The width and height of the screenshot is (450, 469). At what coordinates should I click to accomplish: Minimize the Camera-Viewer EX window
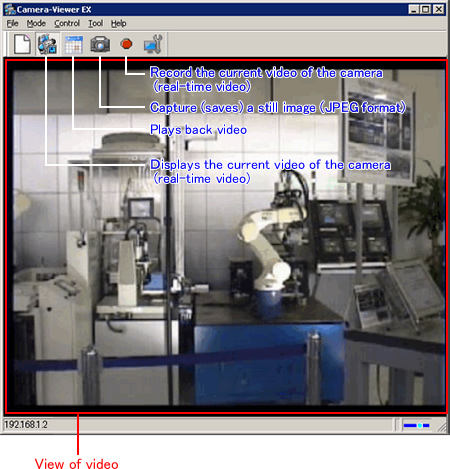(x=414, y=9)
